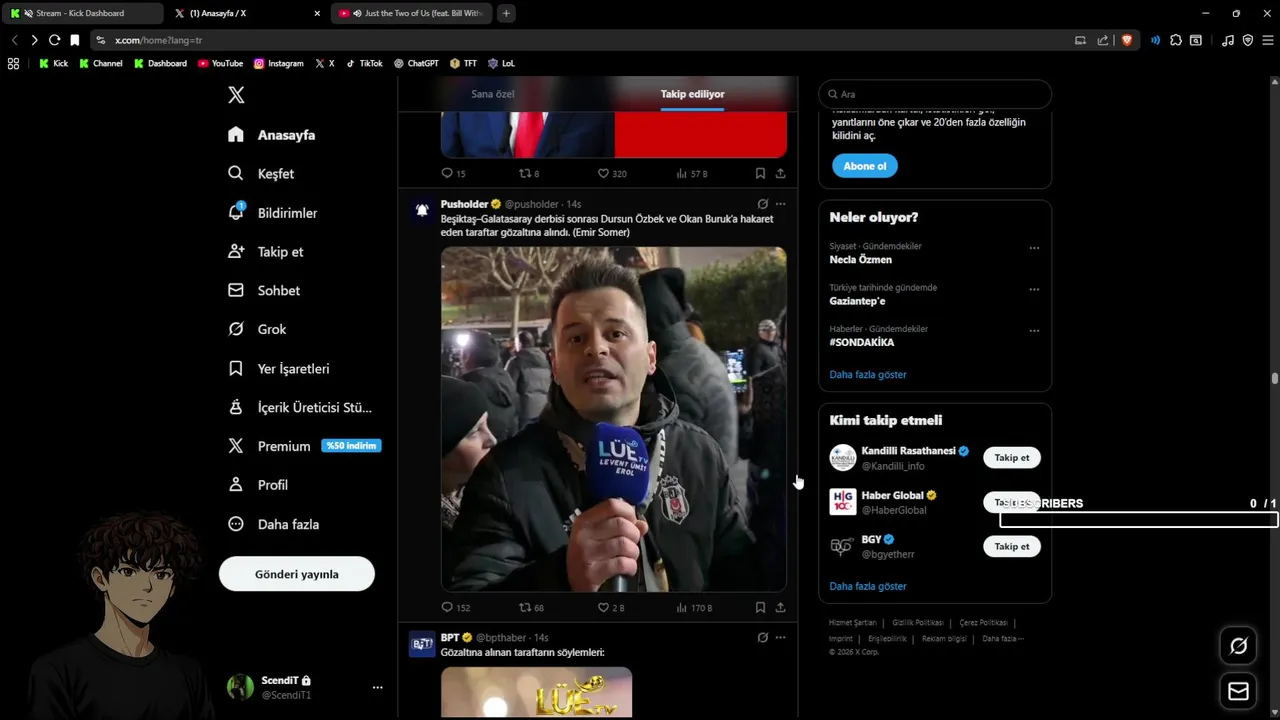This screenshot has height=720, width=1280.
Task: Reload the page
Action: coord(54,40)
